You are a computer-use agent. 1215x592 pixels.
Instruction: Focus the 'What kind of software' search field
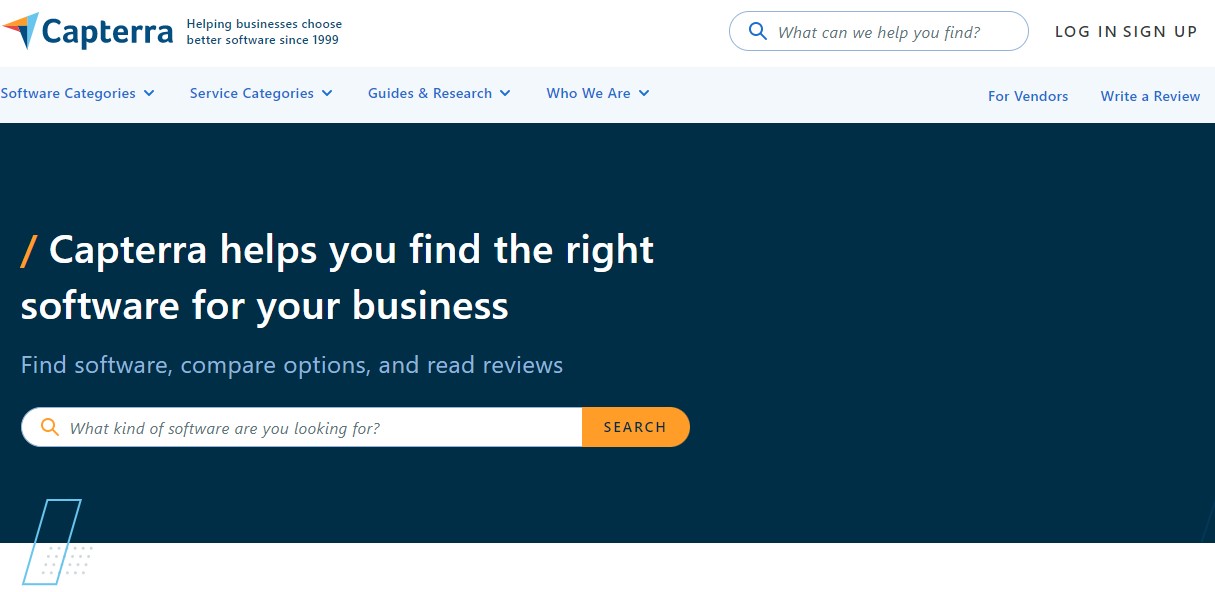click(302, 427)
